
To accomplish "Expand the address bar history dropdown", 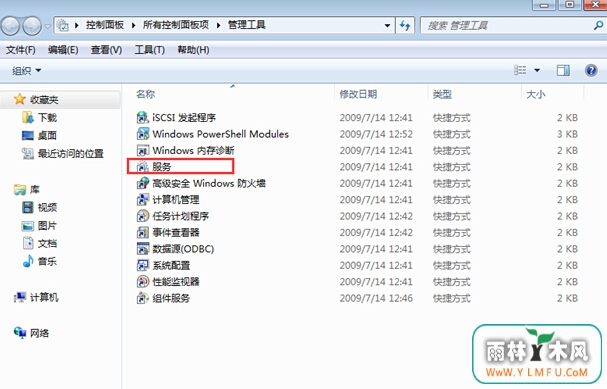I will [387, 26].
